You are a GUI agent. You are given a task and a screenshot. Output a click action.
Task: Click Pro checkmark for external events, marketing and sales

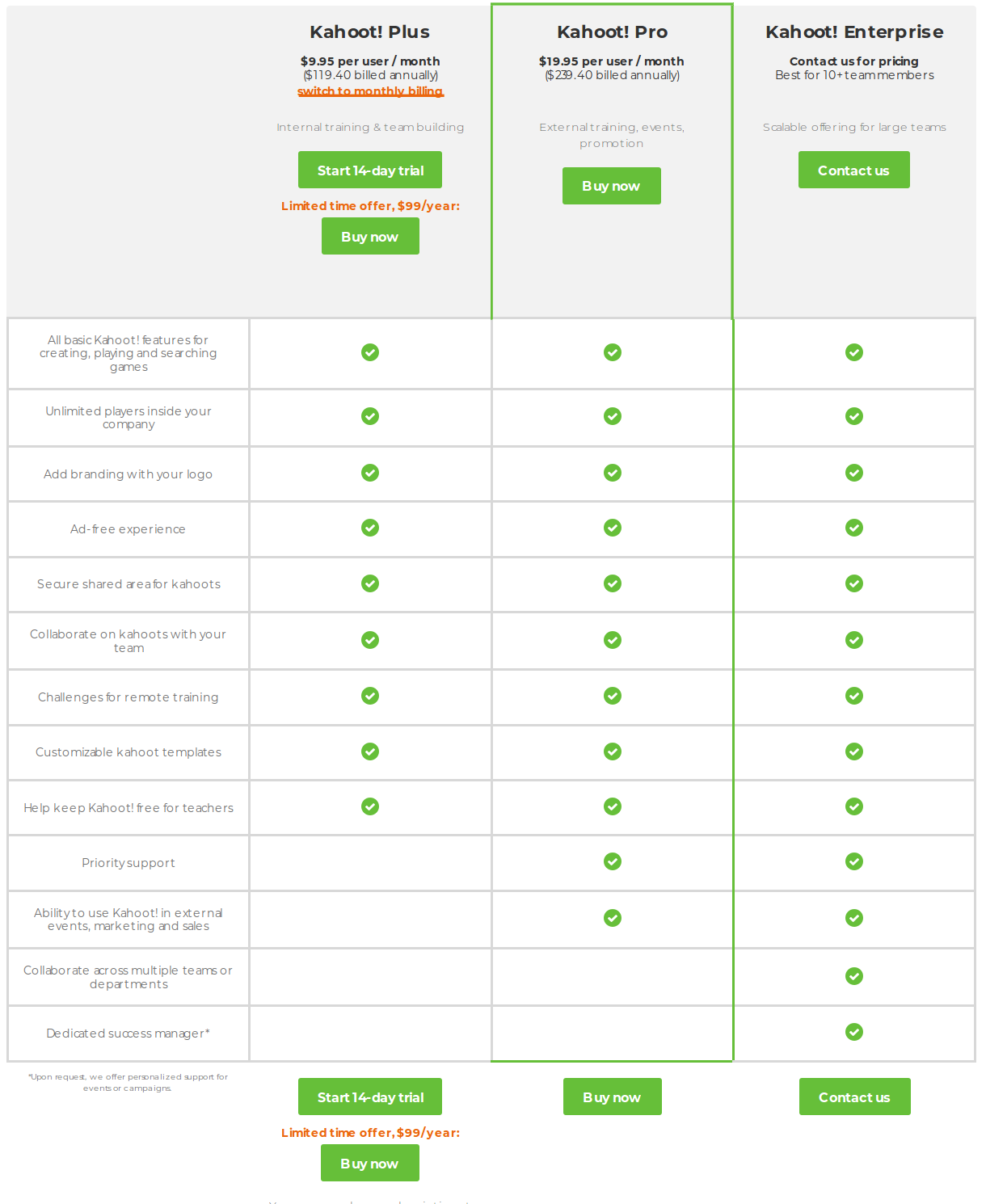tap(613, 918)
